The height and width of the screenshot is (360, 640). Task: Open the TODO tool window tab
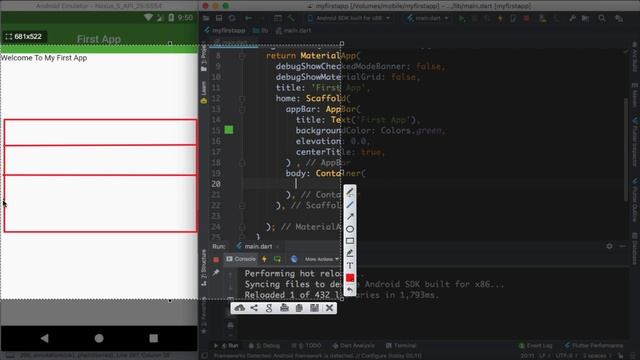(x=306, y=345)
